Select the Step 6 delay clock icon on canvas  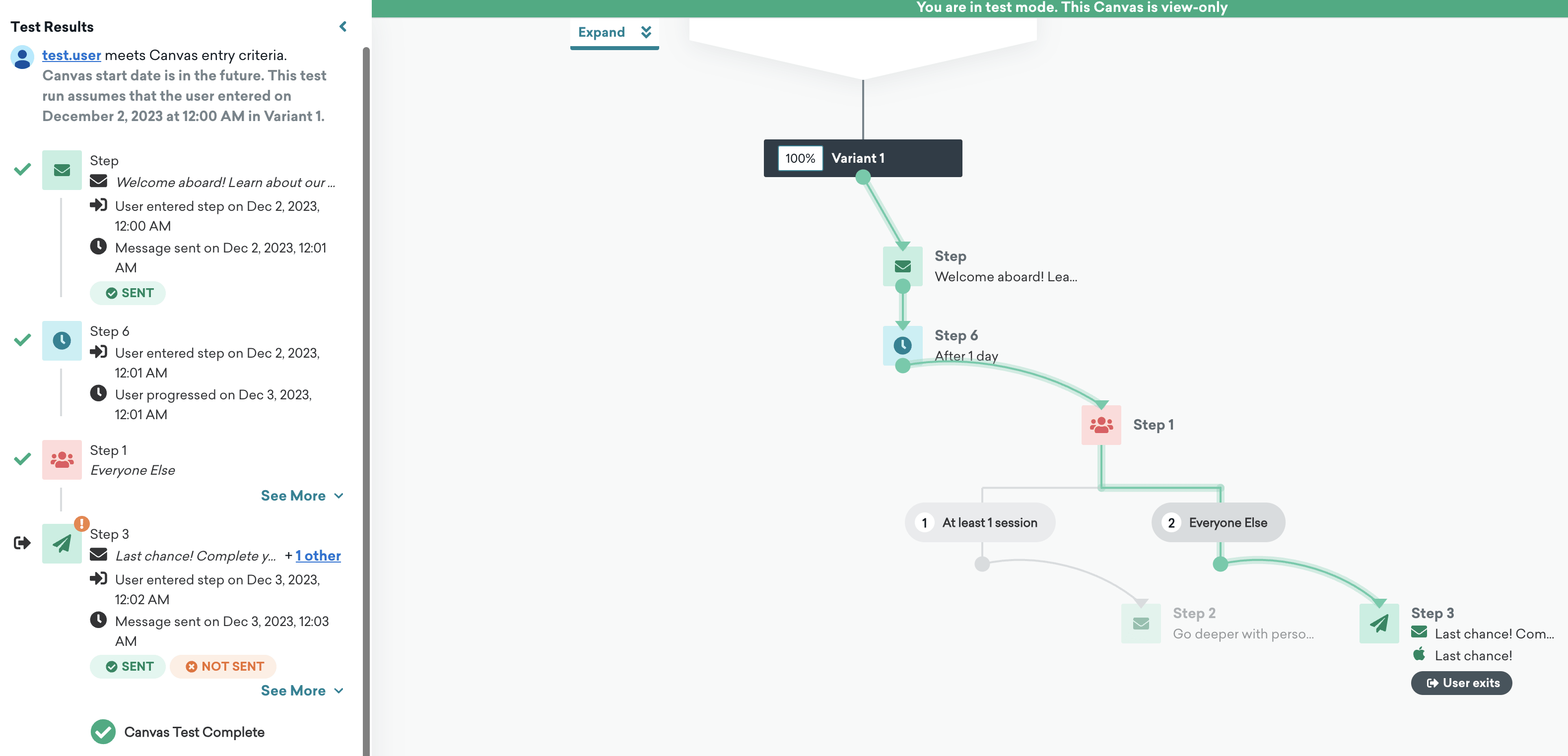(x=902, y=345)
